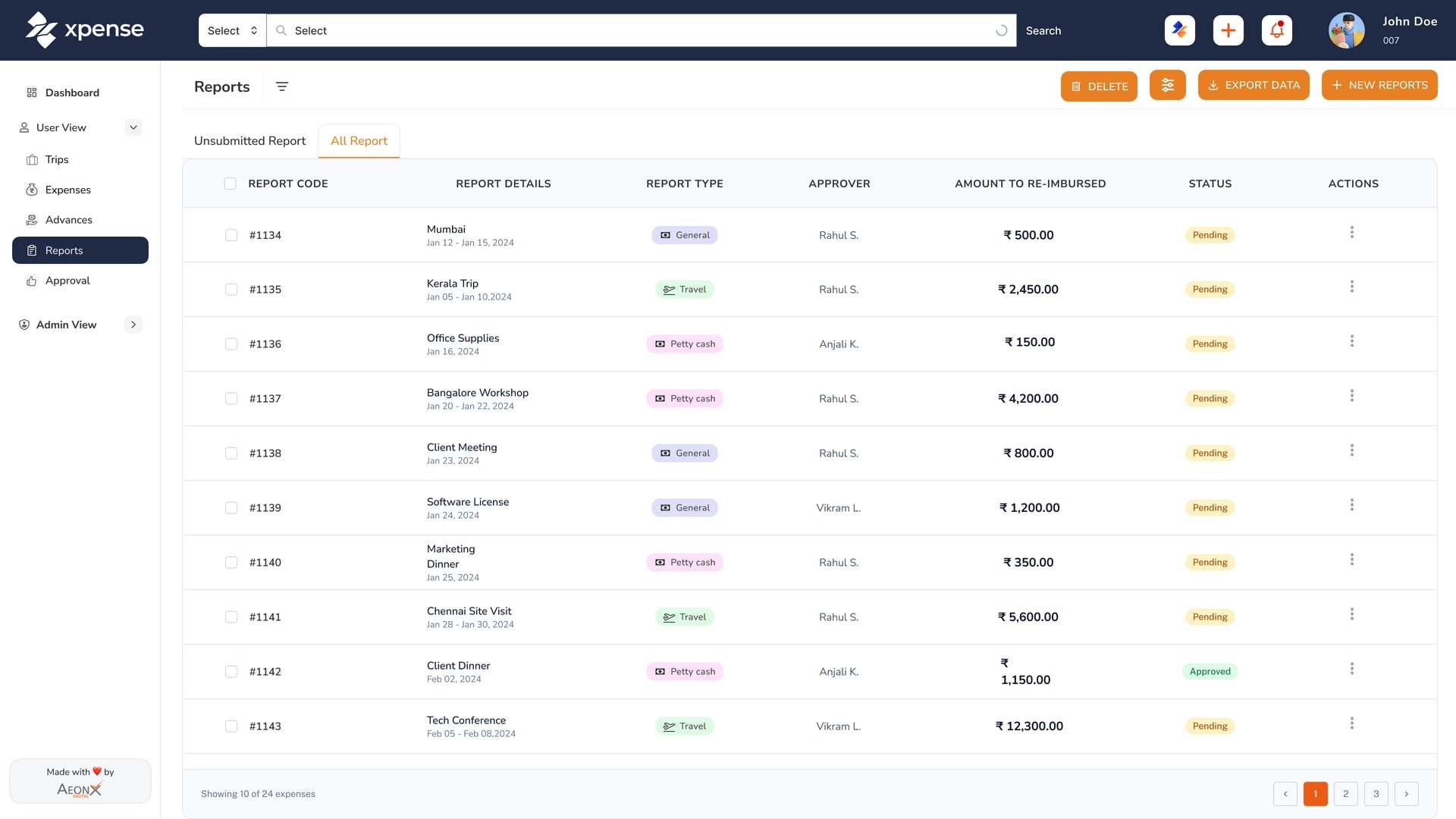Click the DELETE button
Viewport: 1456px width, 819px height.
(1099, 86)
